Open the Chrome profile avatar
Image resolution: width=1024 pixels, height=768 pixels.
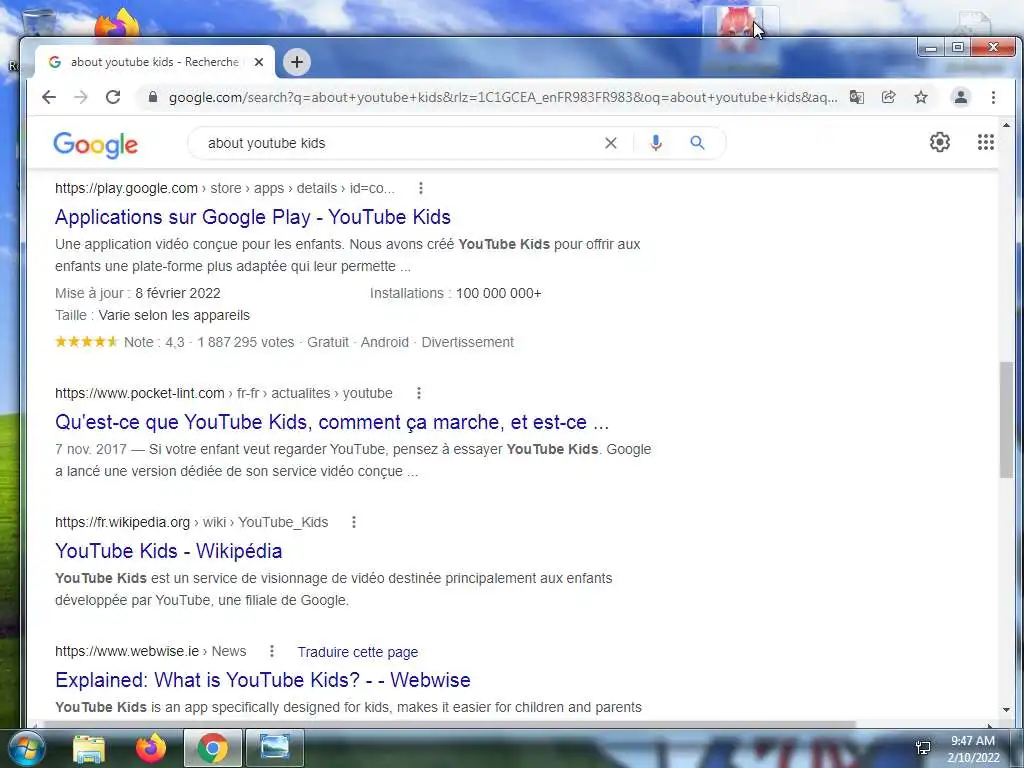[961, 97]
